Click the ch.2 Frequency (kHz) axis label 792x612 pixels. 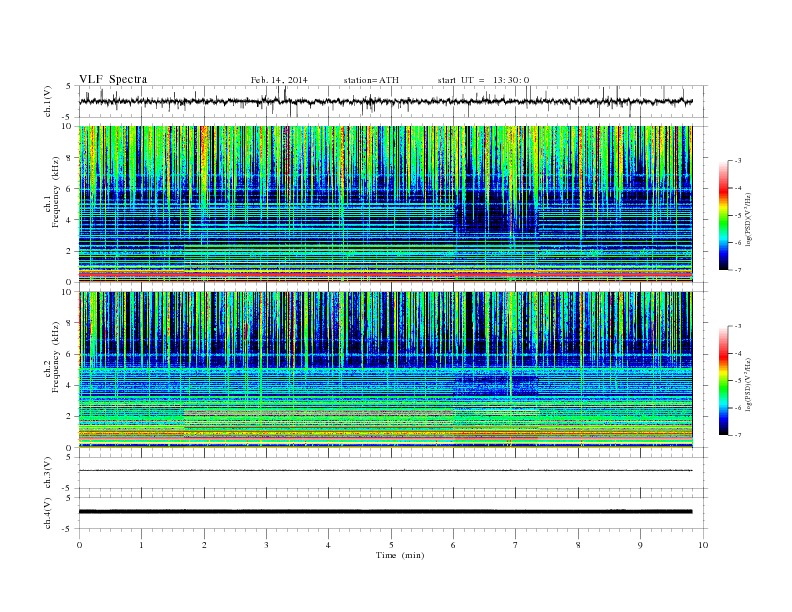click(x=52, y=358)
